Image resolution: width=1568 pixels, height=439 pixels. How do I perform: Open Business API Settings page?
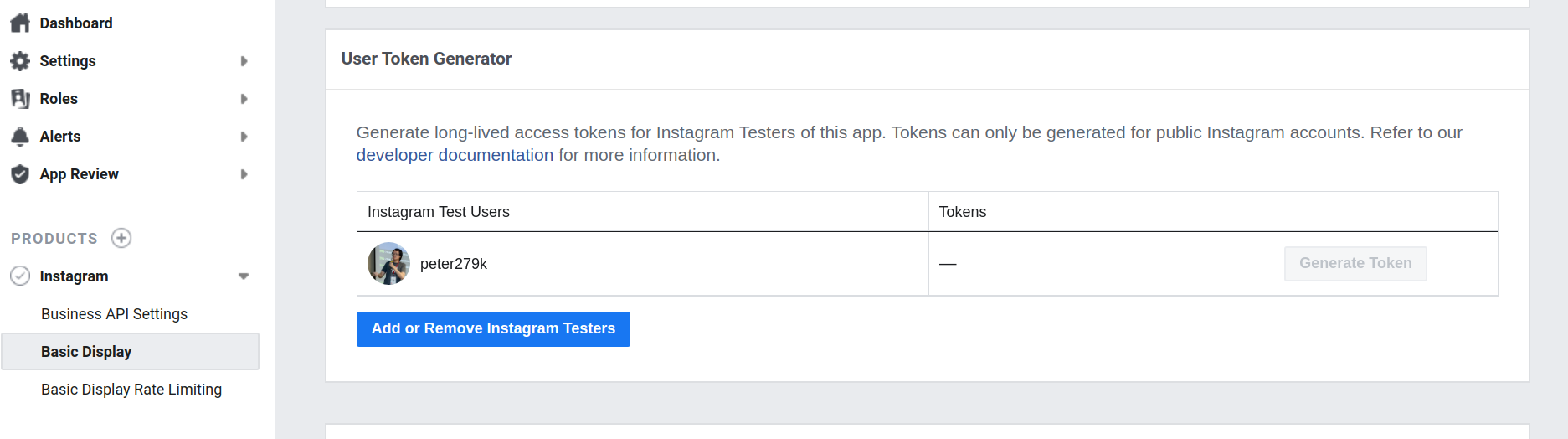click(114, 314)
